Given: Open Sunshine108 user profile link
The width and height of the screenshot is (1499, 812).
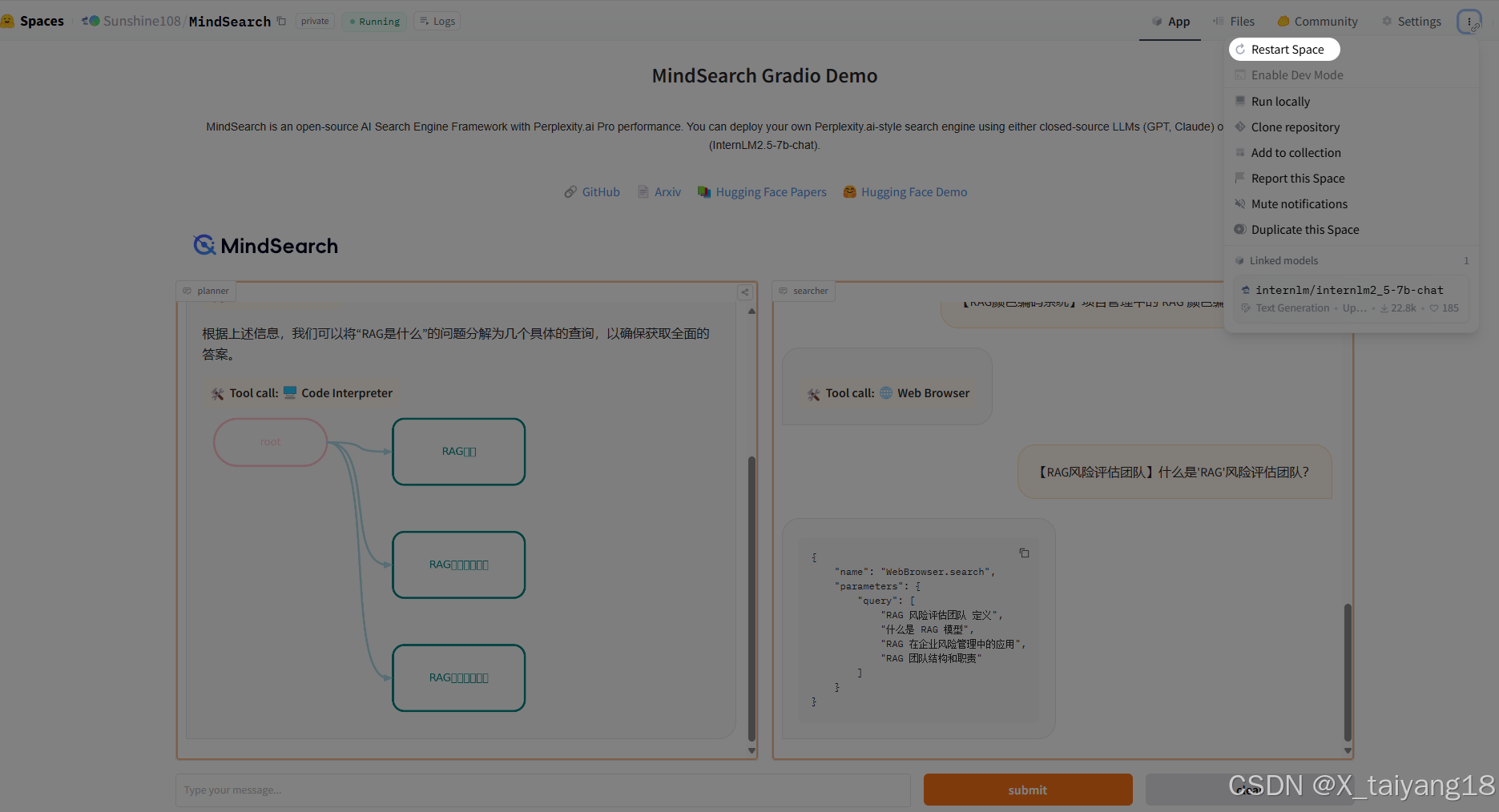Looking at the screenshot, I should pos(142,22).
